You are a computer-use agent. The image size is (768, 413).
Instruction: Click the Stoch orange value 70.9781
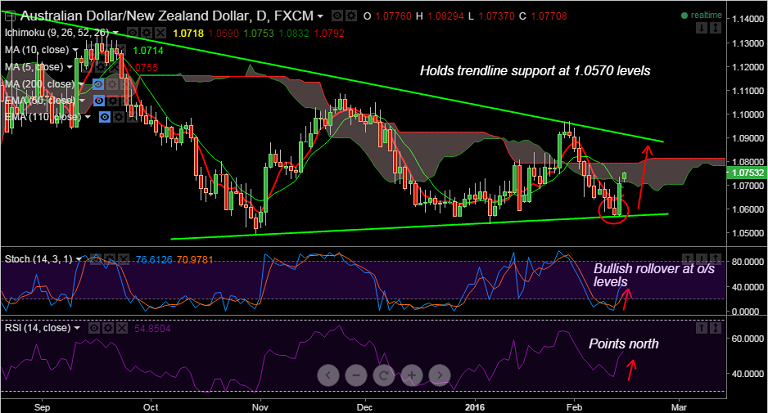(x=195, y=259)
